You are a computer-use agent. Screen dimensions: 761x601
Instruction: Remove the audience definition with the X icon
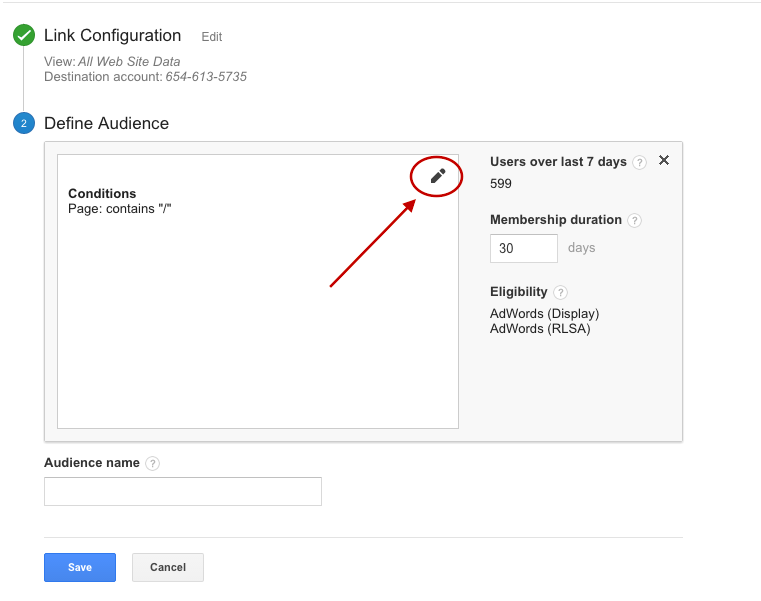(x=663, y=160)
